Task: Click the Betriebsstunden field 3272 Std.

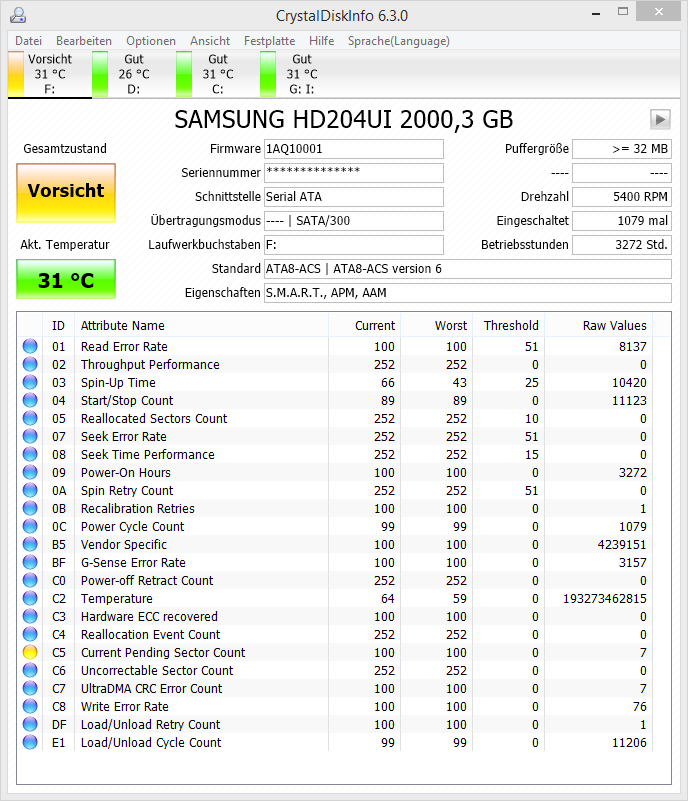Action: click(622, 245)
